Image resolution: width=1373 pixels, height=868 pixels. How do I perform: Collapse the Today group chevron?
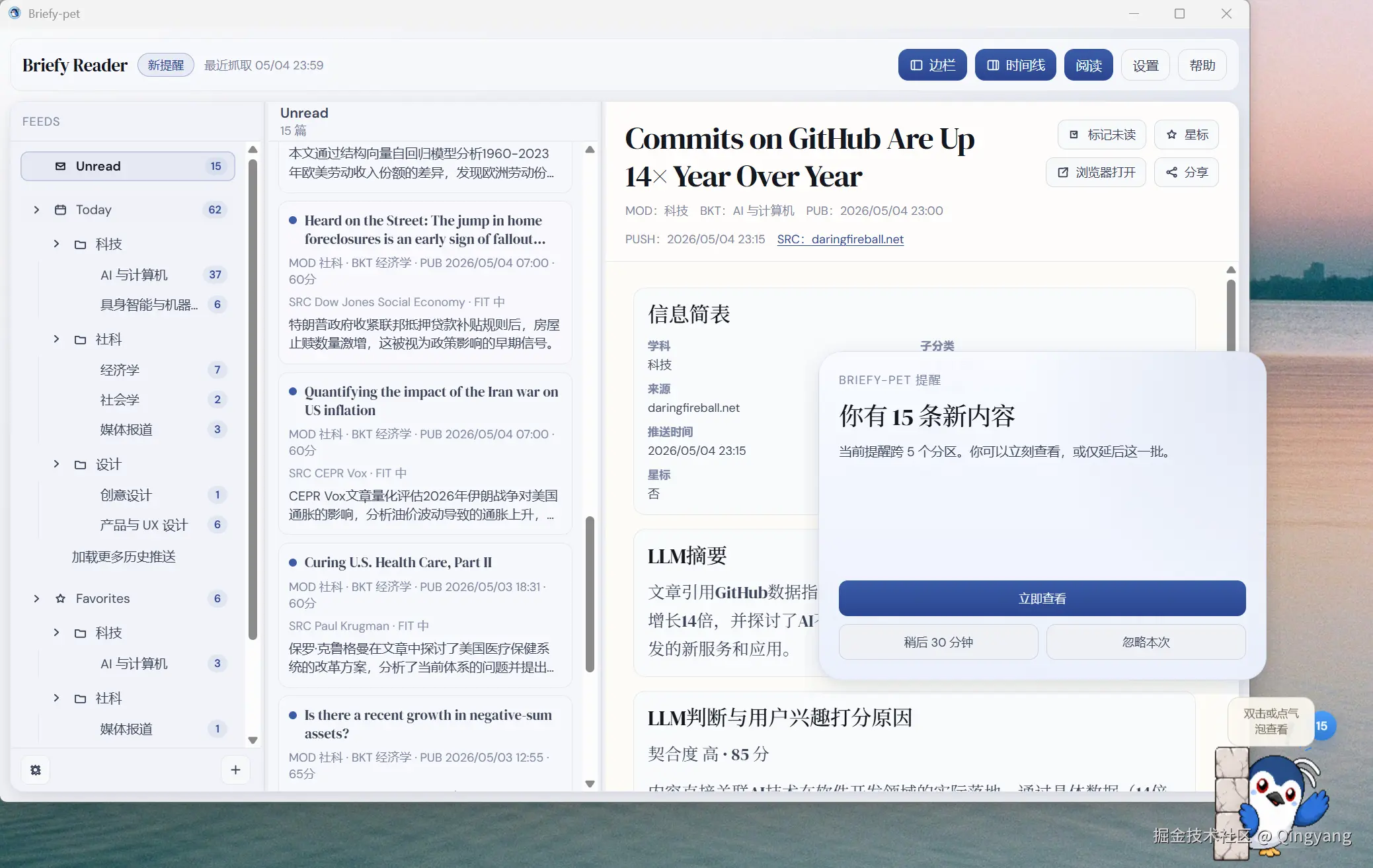tap(36, 210)
